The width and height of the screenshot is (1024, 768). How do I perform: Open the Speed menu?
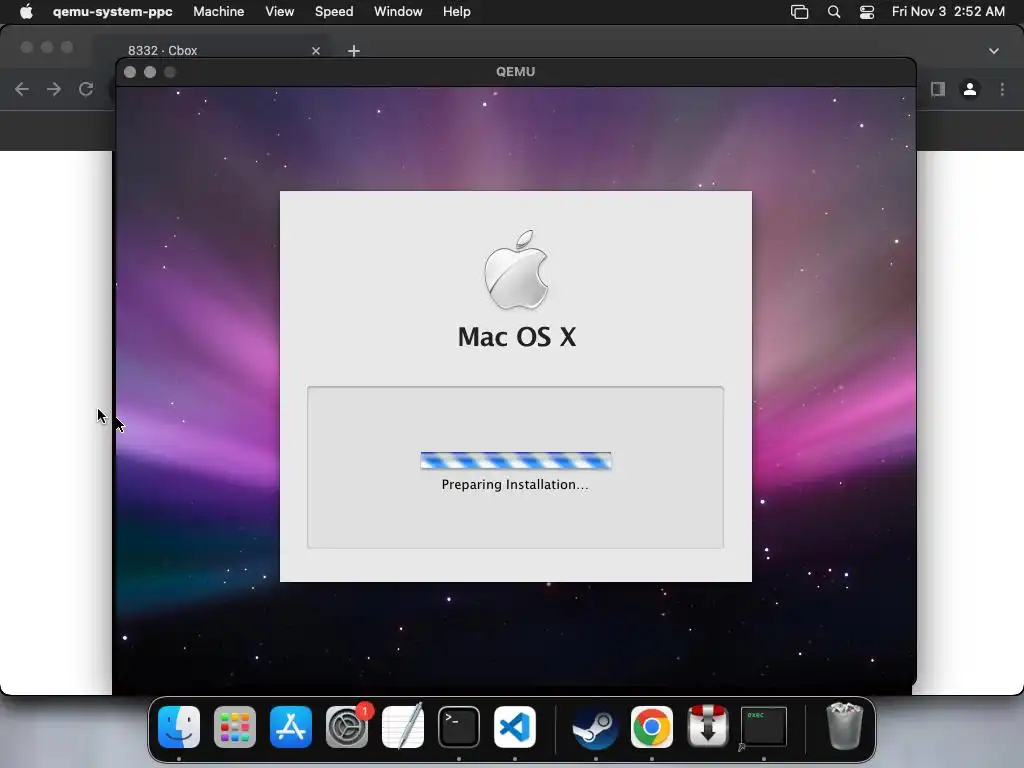pyautogui.click(x=334, y=12)
